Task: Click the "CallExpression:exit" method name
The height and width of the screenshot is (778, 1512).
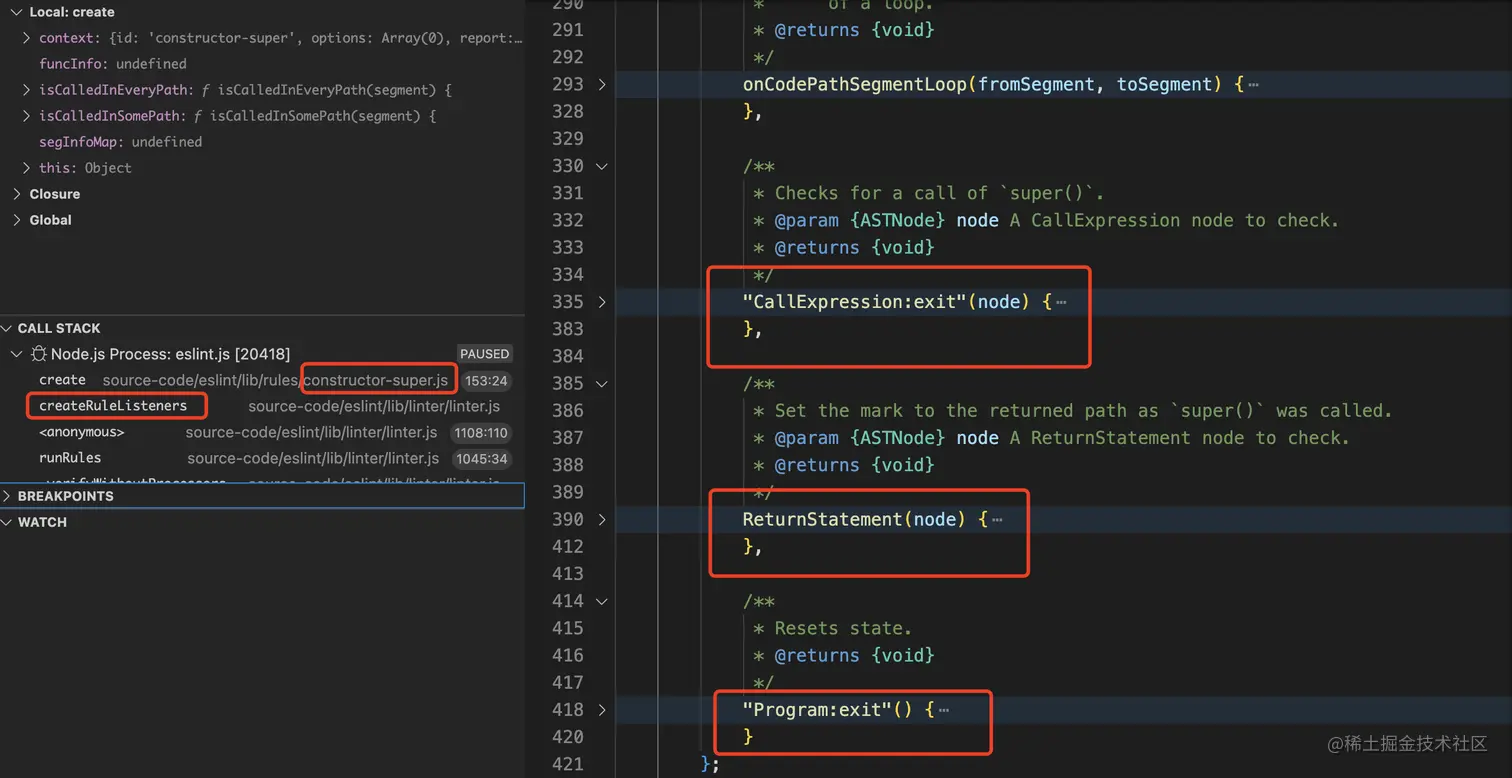Action: (x=854, y=302)
